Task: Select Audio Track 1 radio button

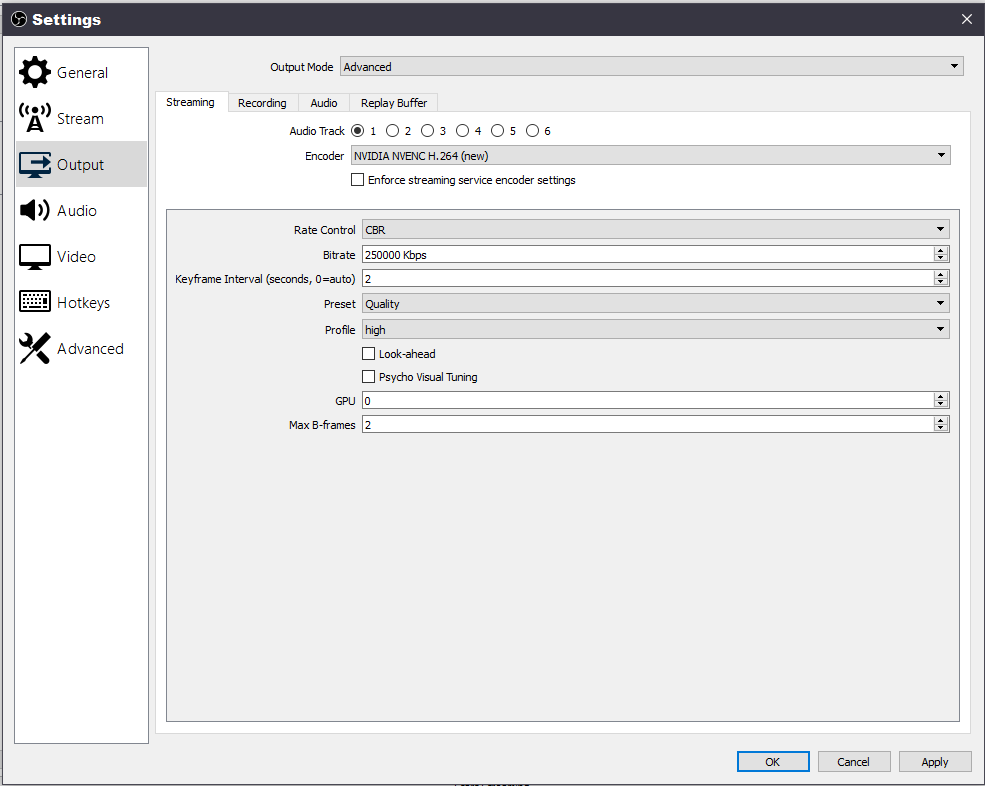Action: pyautogui.click(x=357, y=131)
